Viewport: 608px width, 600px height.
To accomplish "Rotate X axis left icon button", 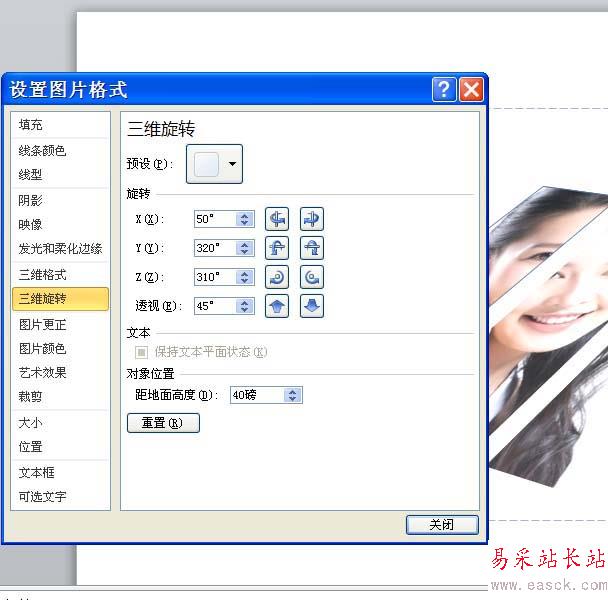I will click(x=276, y=219).
